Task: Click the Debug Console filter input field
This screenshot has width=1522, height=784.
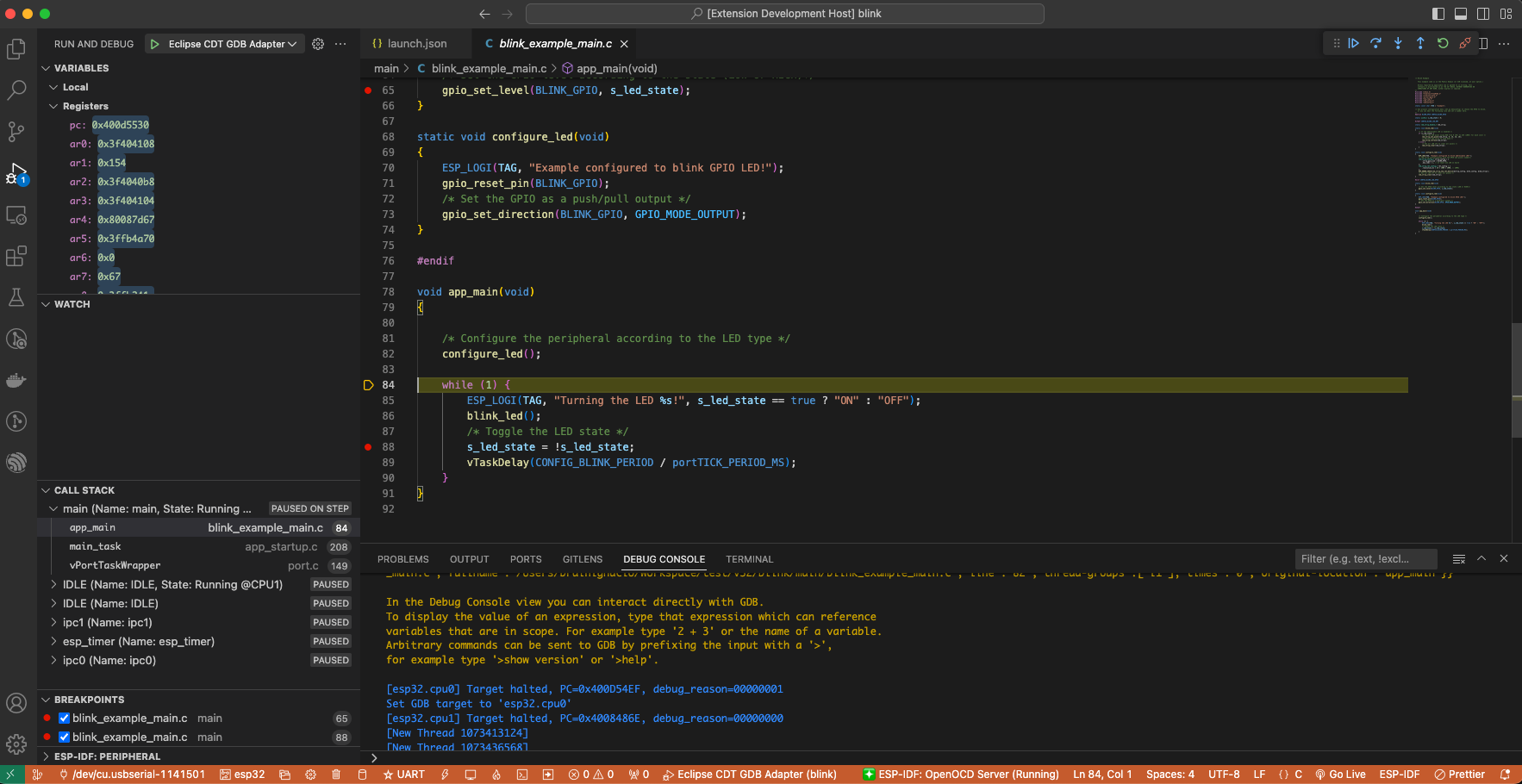Action: point(1365,559)
